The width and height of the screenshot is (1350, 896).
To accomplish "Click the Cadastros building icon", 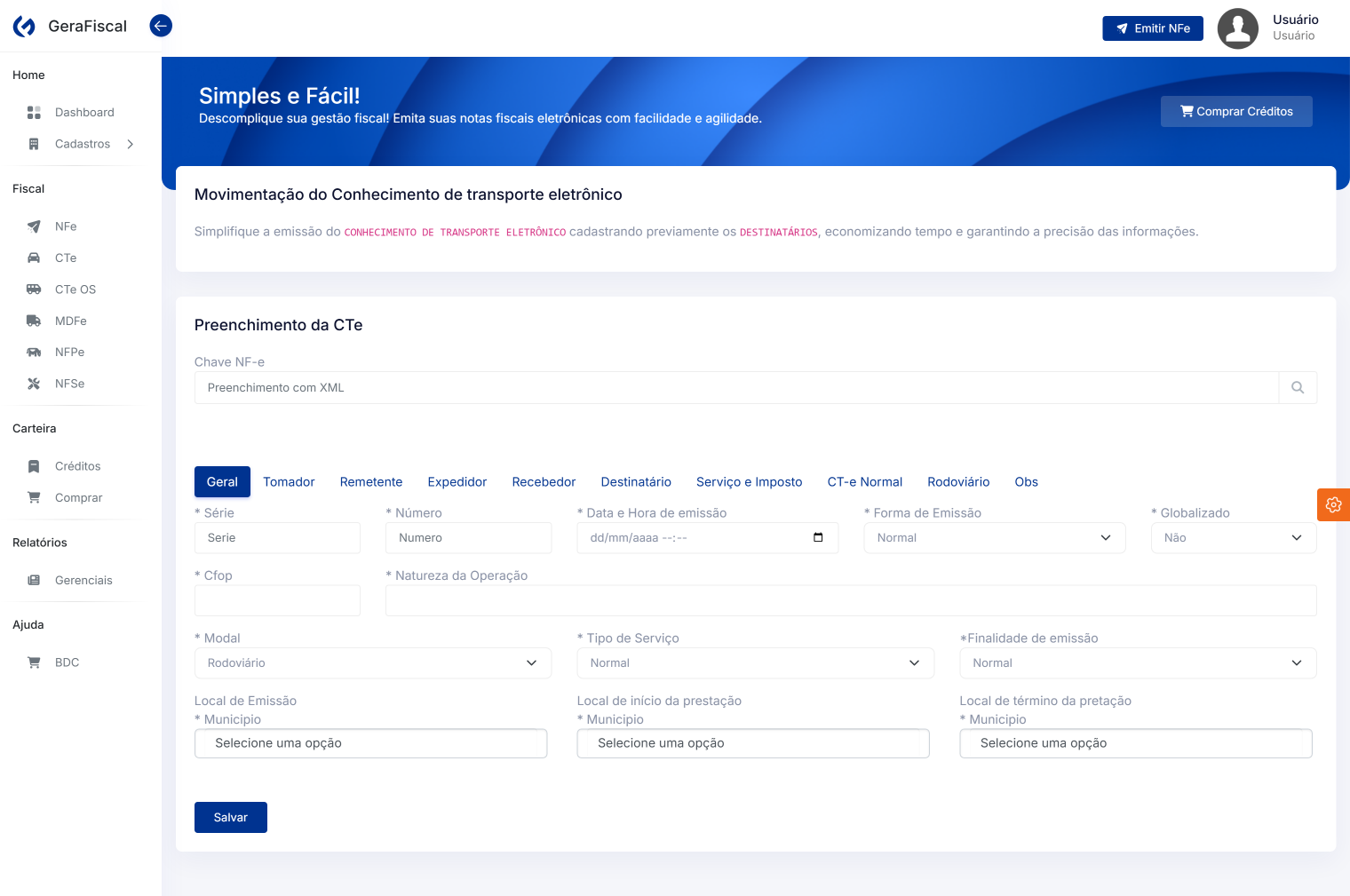I will 34,144.
